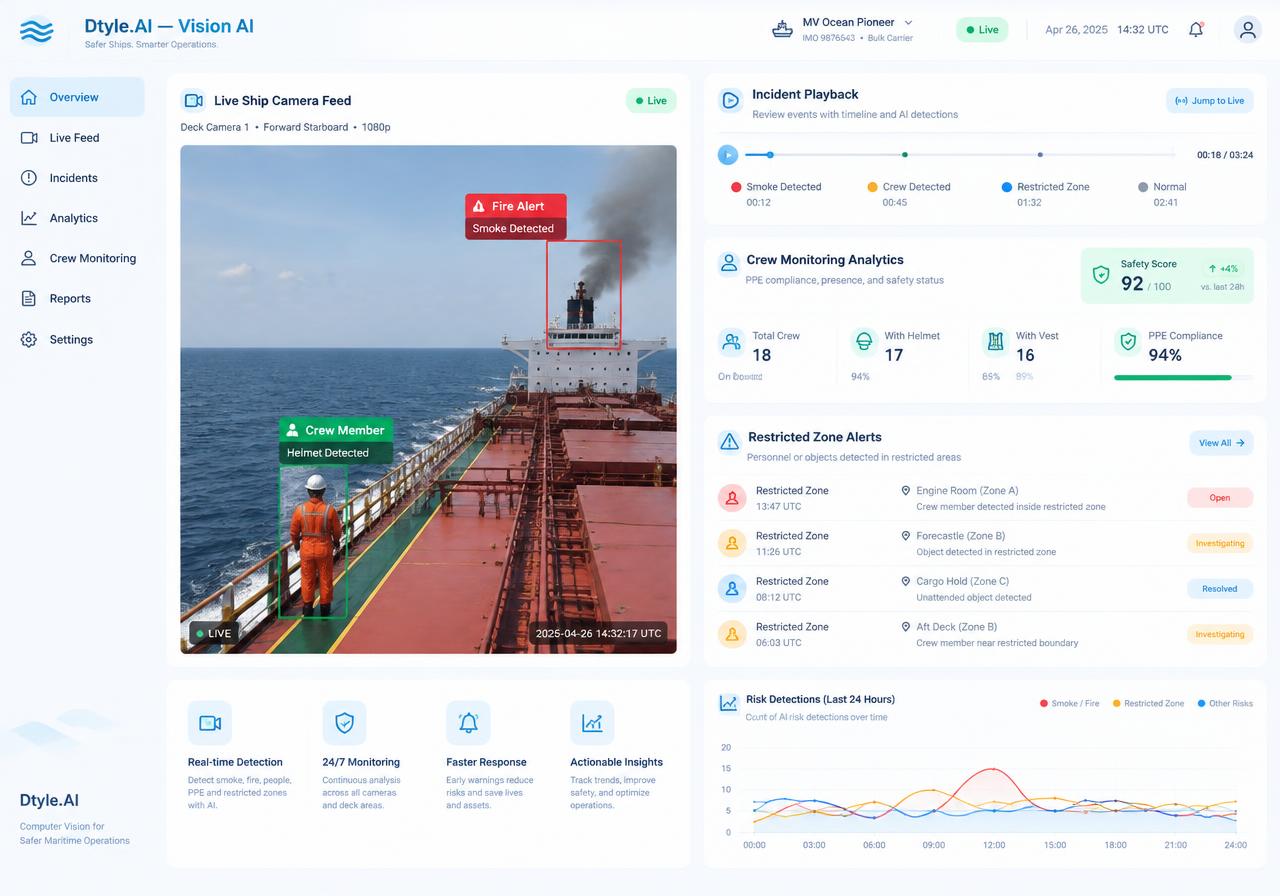Click View All restricted zone alerts
Image resolution: width=1280 pixels, height=896 pixels.
tap(1221, 443)
